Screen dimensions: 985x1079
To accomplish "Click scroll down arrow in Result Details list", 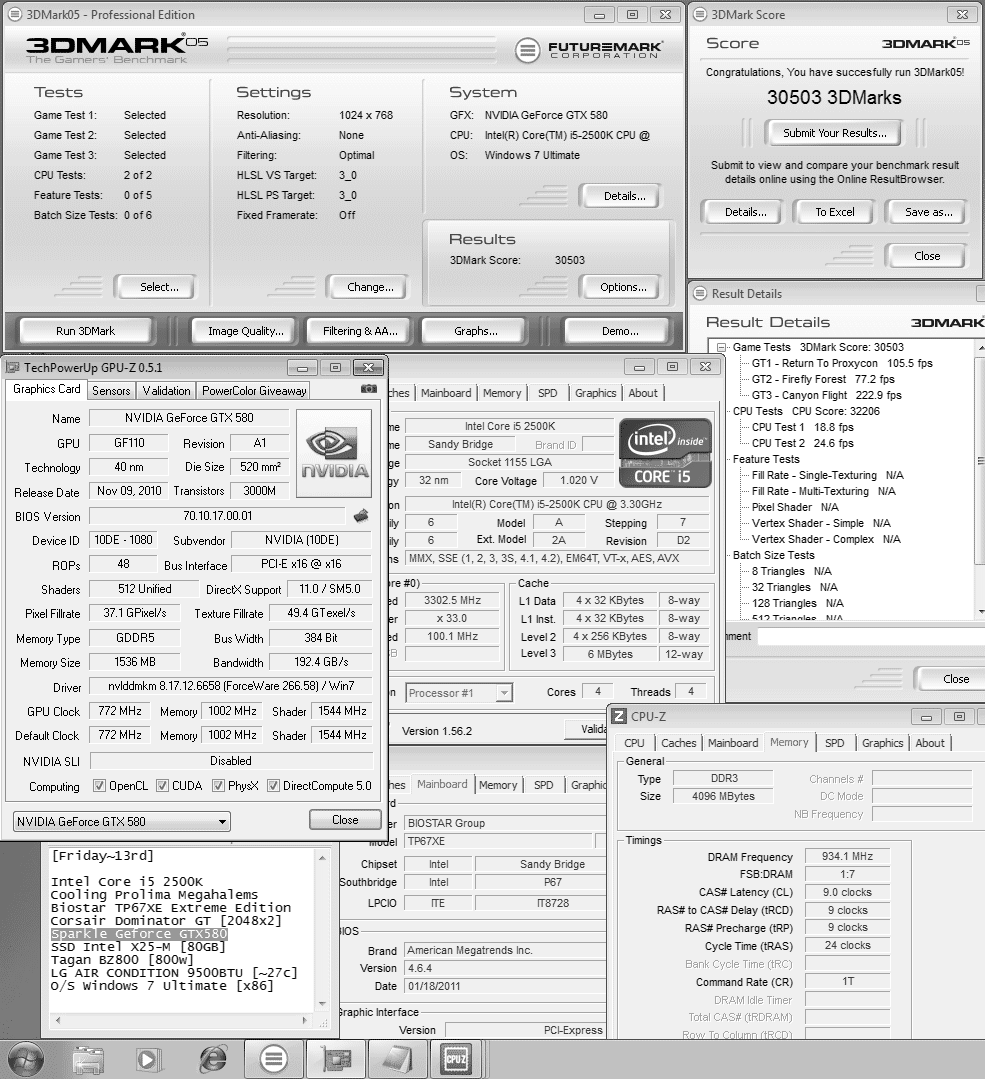I will (x=979, y=612).
